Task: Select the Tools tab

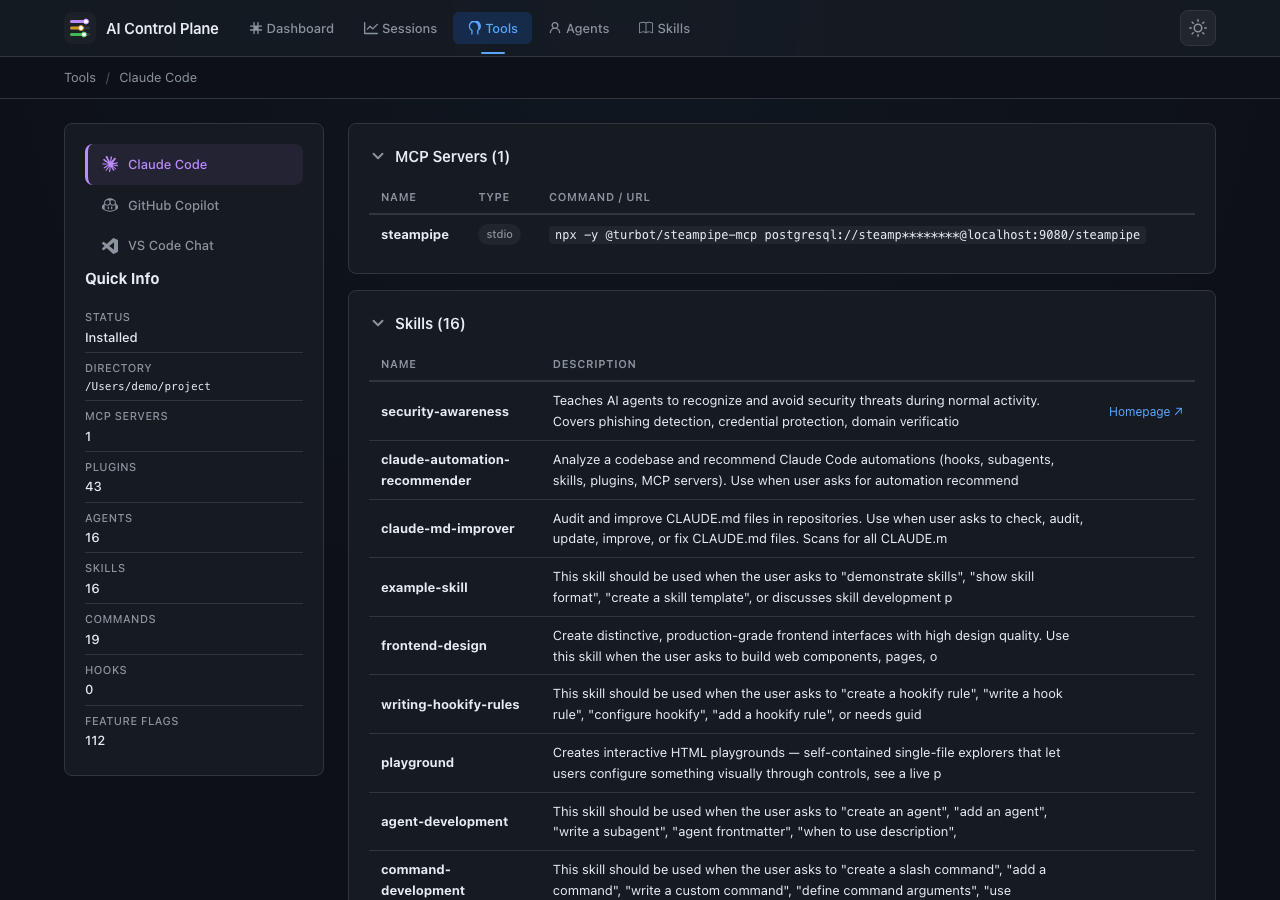Action: click(x=492, y=28)
